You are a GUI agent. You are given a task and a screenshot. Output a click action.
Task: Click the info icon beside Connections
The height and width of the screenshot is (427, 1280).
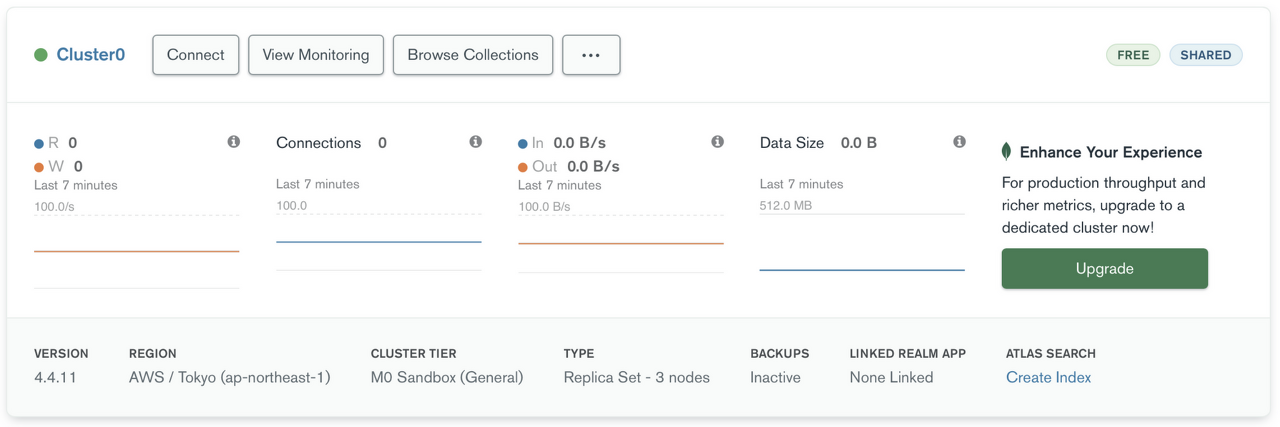point(475,142)
